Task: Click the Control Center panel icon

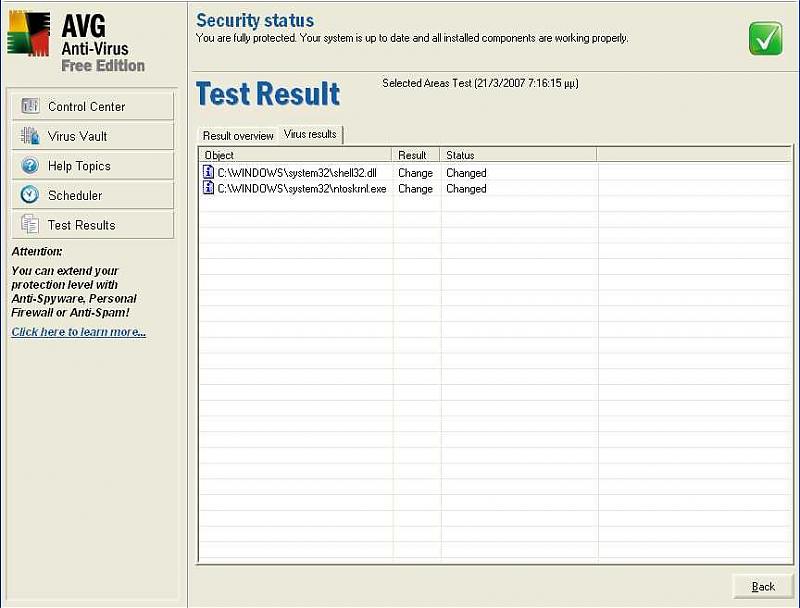Action: (30, 106)
